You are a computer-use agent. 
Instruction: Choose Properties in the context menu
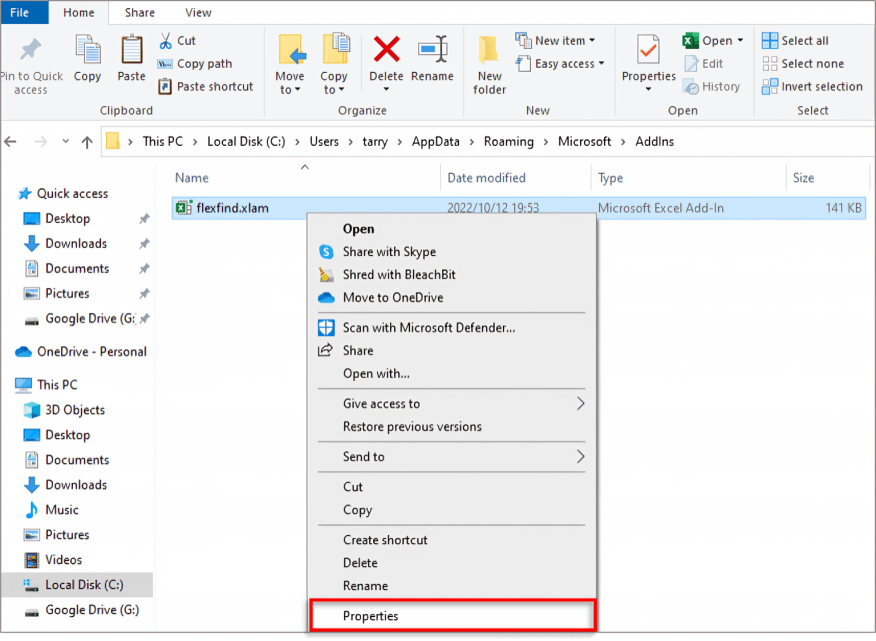(452, 616)
